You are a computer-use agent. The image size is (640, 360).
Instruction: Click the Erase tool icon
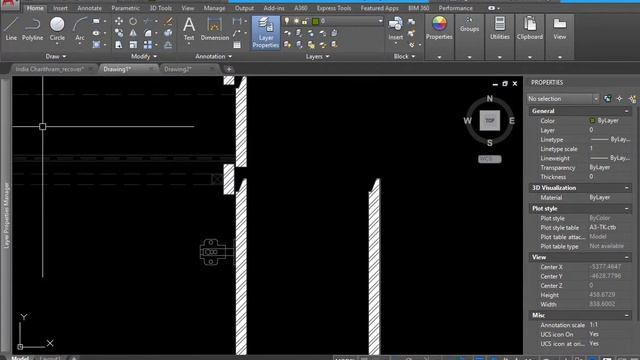pos(168,21)
